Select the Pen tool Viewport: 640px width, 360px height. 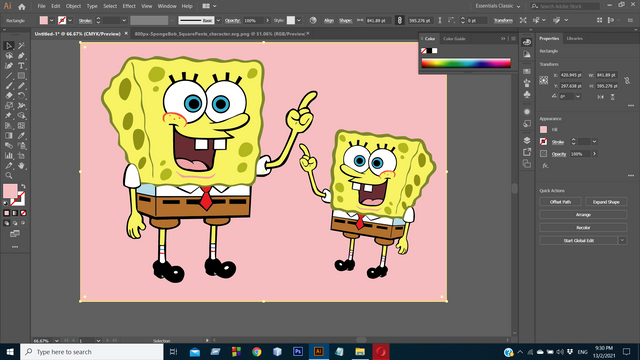pyautogui.click(x=21, y=56)
